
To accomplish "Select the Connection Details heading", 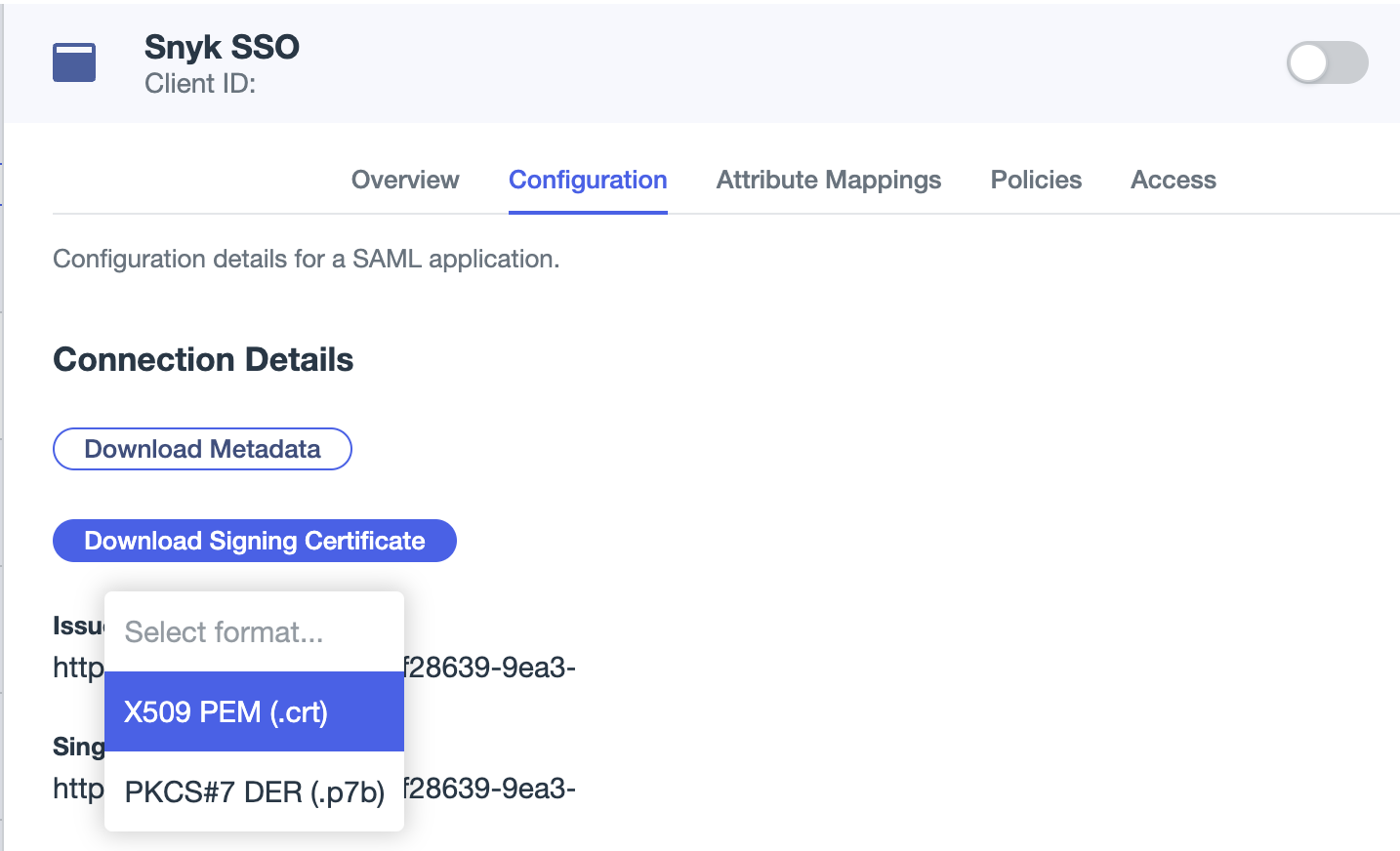I will click(202, 360).
